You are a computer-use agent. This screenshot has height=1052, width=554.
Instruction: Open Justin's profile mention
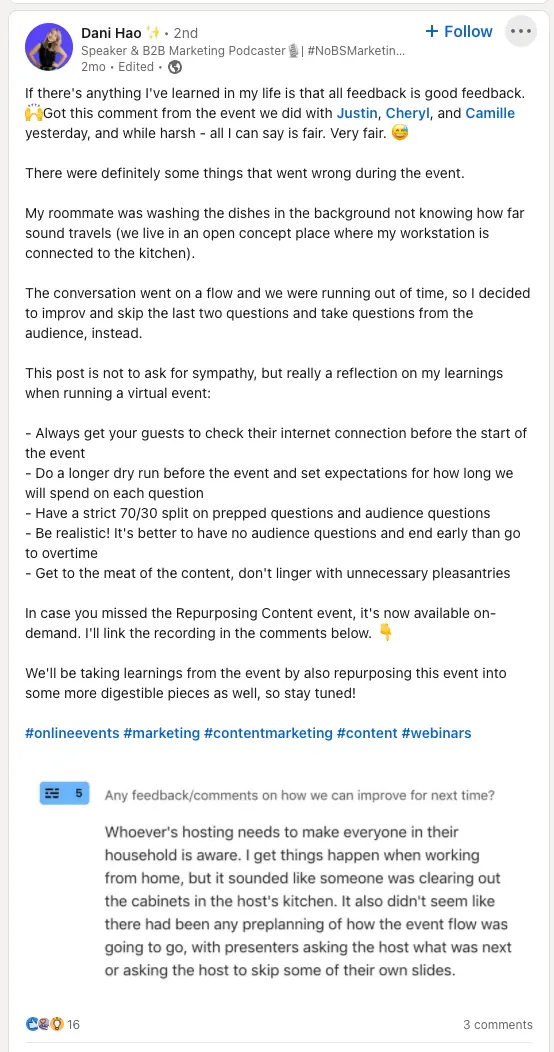pyautogui.click(x=357, y=113)
